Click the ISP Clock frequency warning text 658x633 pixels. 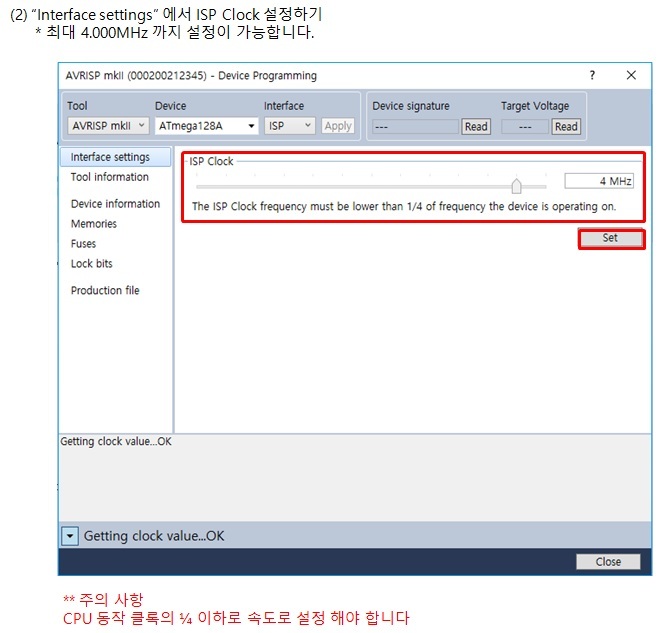pyautogui.click(x=404, y=207)
